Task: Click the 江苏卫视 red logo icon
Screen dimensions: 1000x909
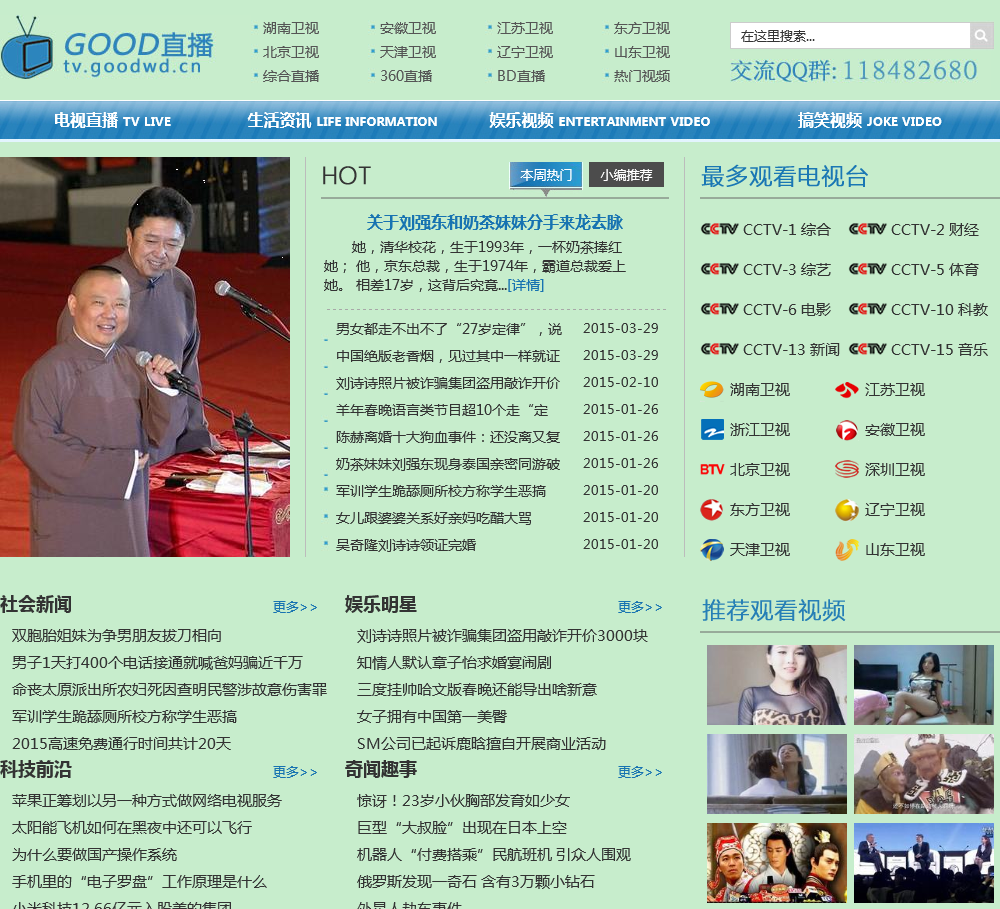Action: [x=847, y=389]
